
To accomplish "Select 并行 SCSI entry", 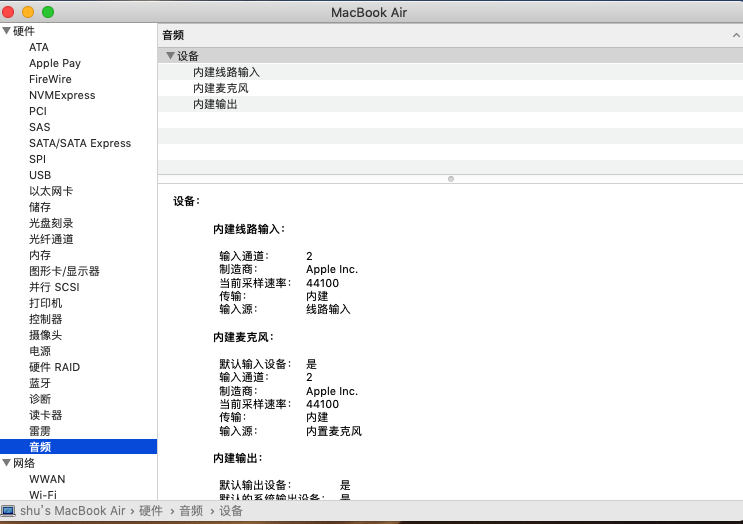I will pyautogui.click(x=54, y=287).
